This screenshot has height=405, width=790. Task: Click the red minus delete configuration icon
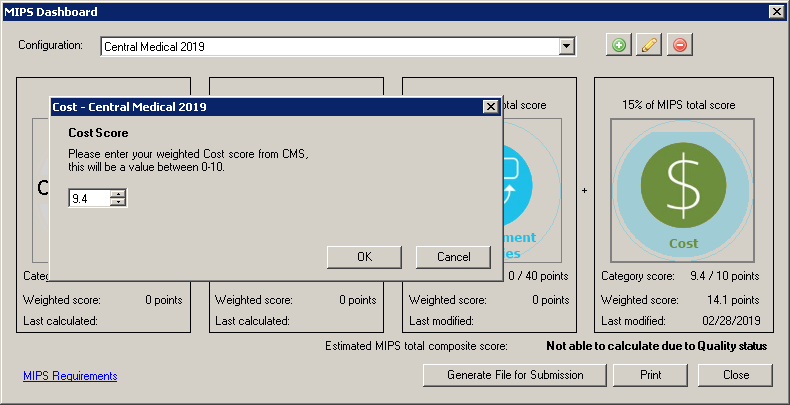tap(680, 45)
